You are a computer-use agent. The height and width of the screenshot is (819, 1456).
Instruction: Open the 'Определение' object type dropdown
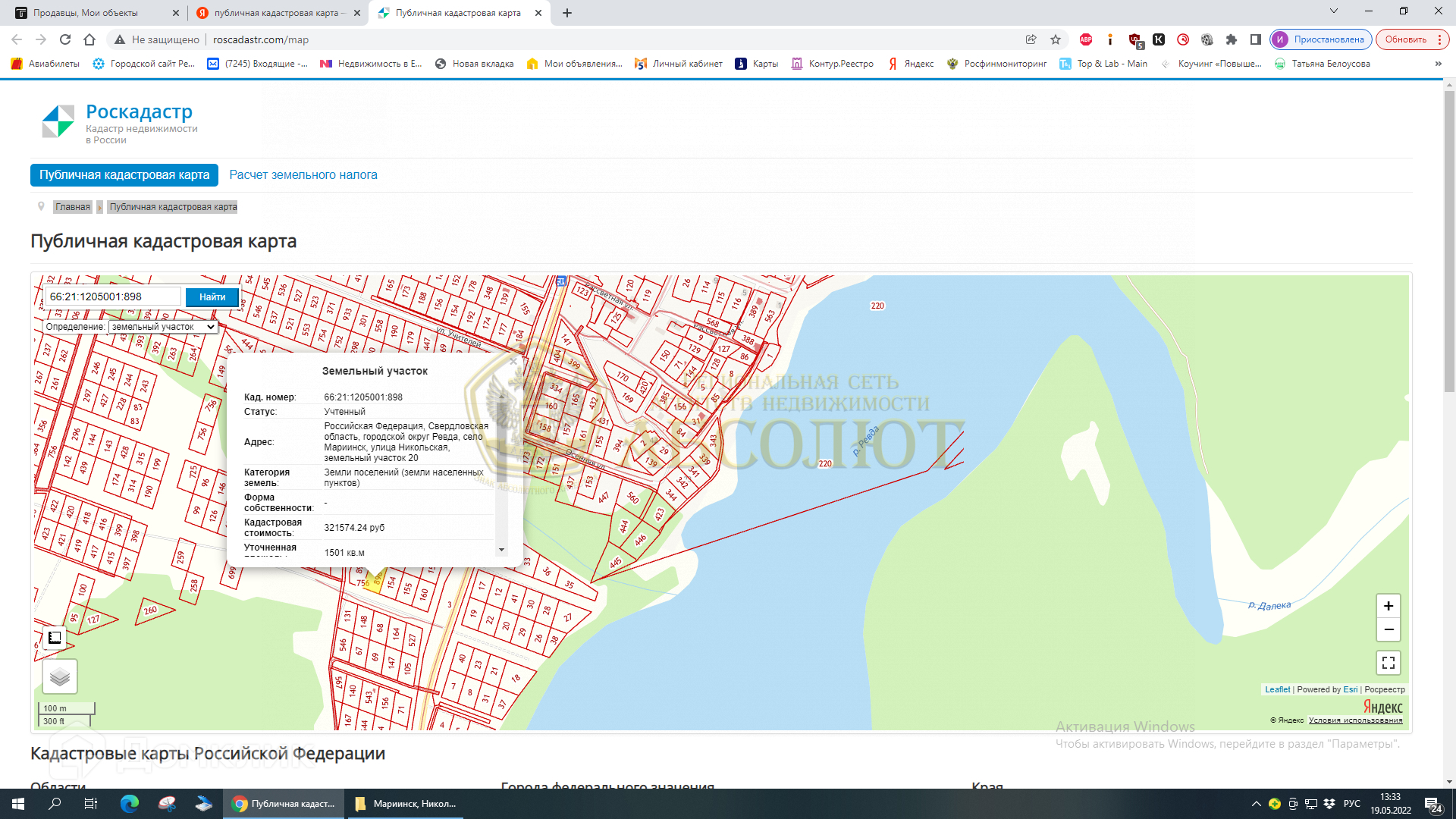coord(162,327)
